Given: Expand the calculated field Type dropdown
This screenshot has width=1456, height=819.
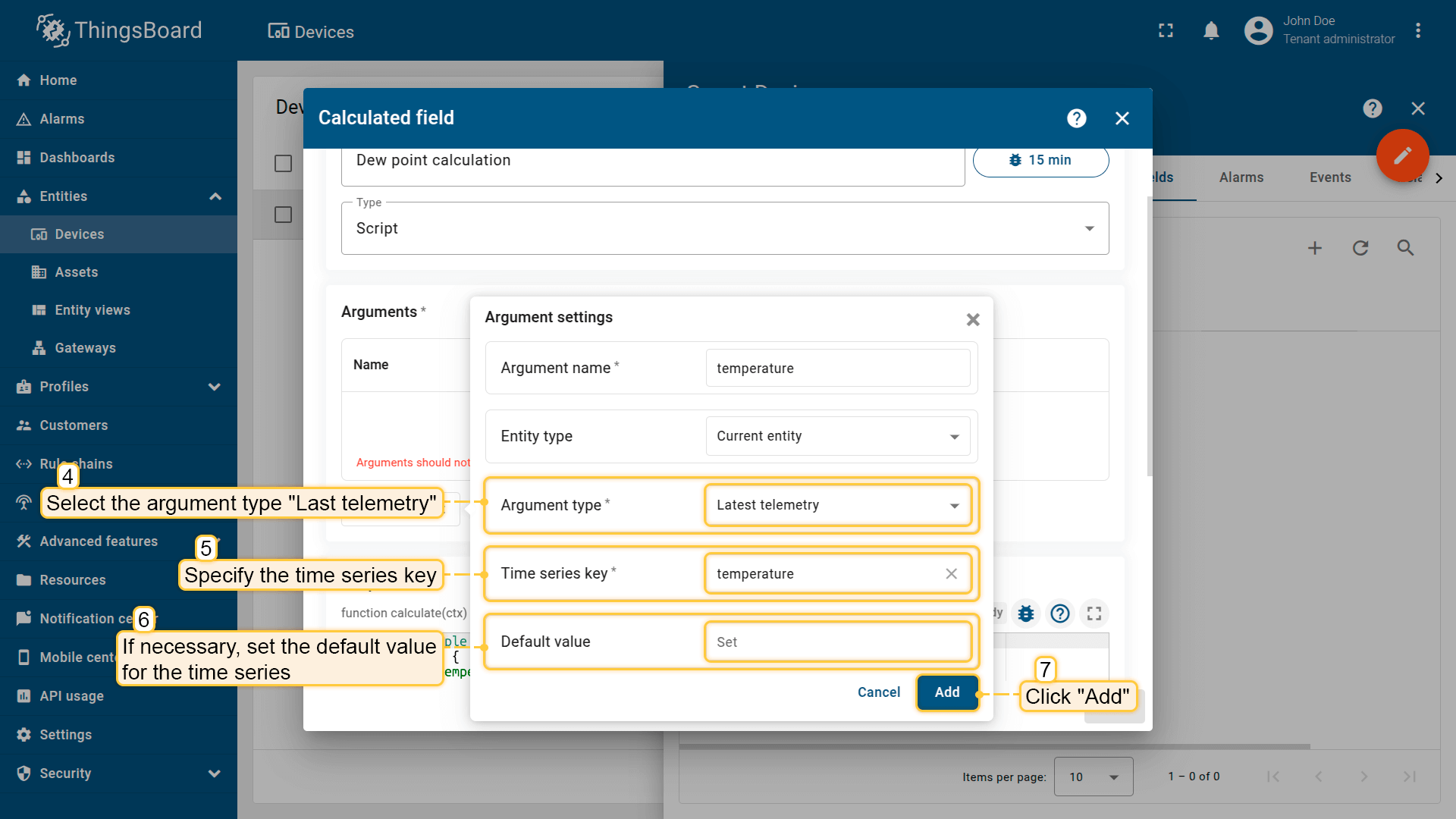Looking at the screenshot, I should pyautogui.click(x=724, y=228).
